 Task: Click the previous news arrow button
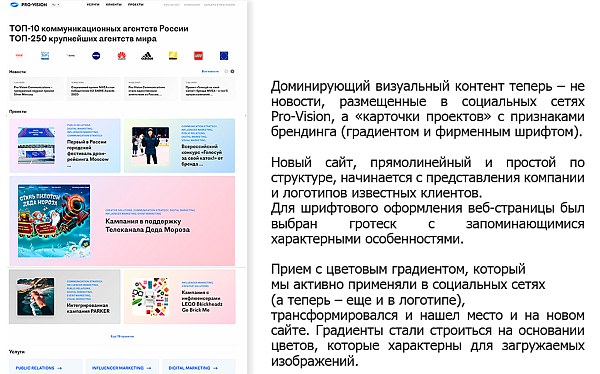226,72
